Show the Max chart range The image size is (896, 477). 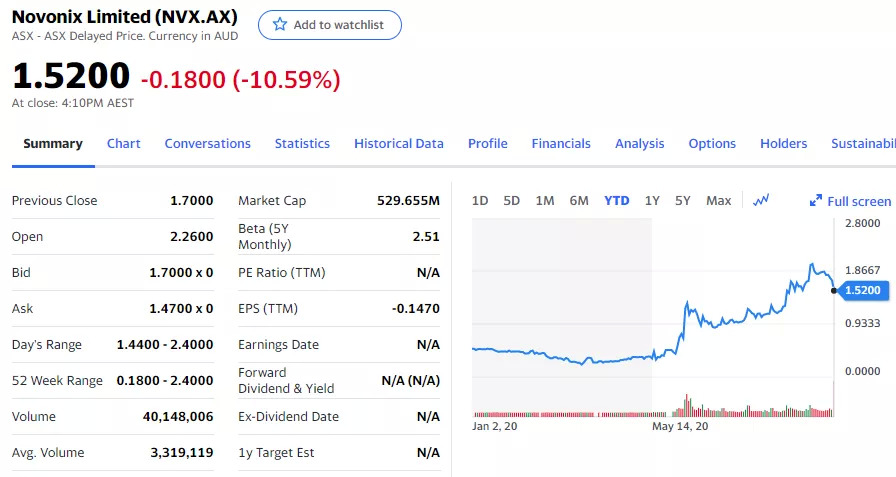pyautogui.click(x=718, y=200)
